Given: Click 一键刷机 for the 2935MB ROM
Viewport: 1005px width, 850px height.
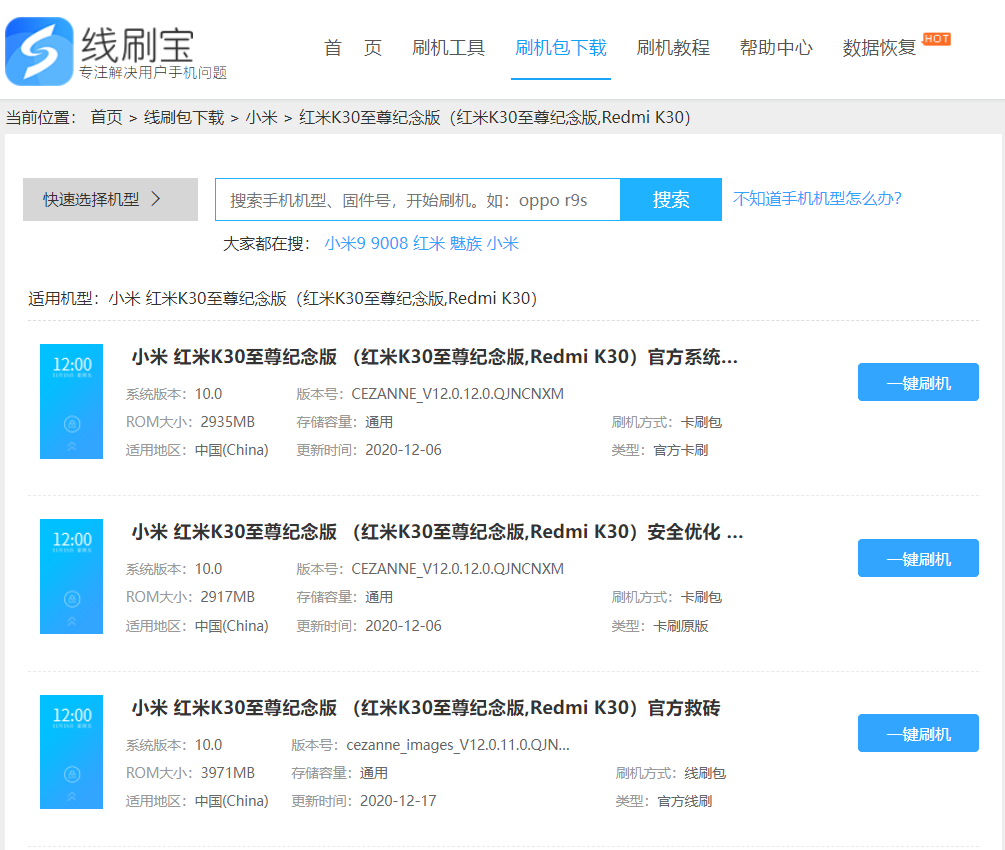Looking at the screenshot, I should [x=918, y=383].
